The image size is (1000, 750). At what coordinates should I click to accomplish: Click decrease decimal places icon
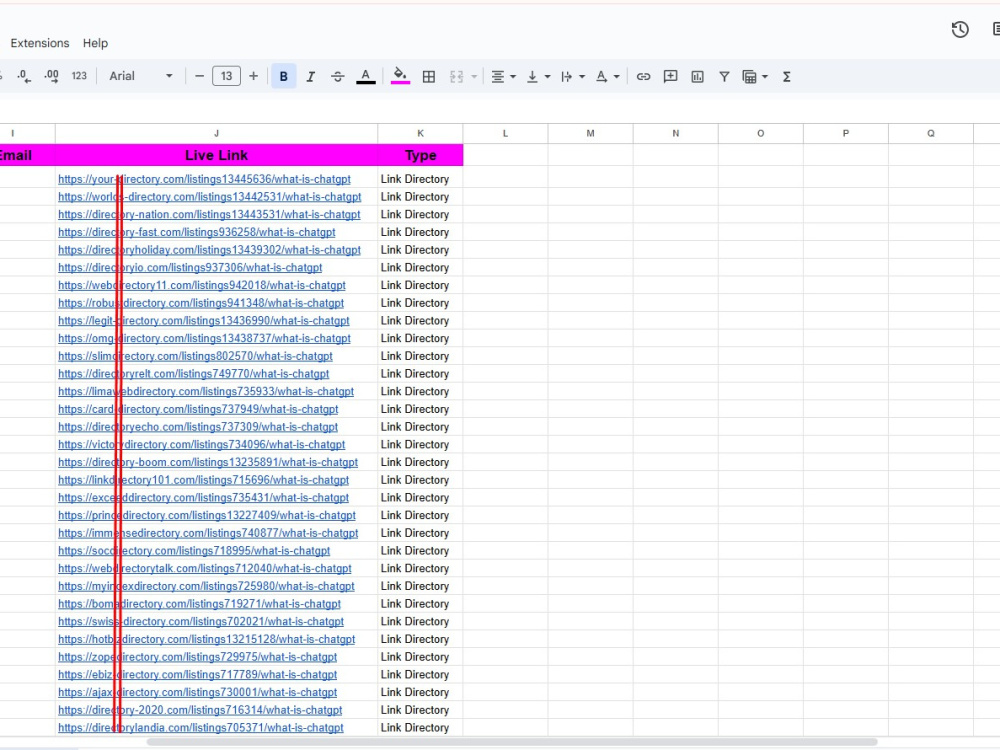tap(24, 77)
